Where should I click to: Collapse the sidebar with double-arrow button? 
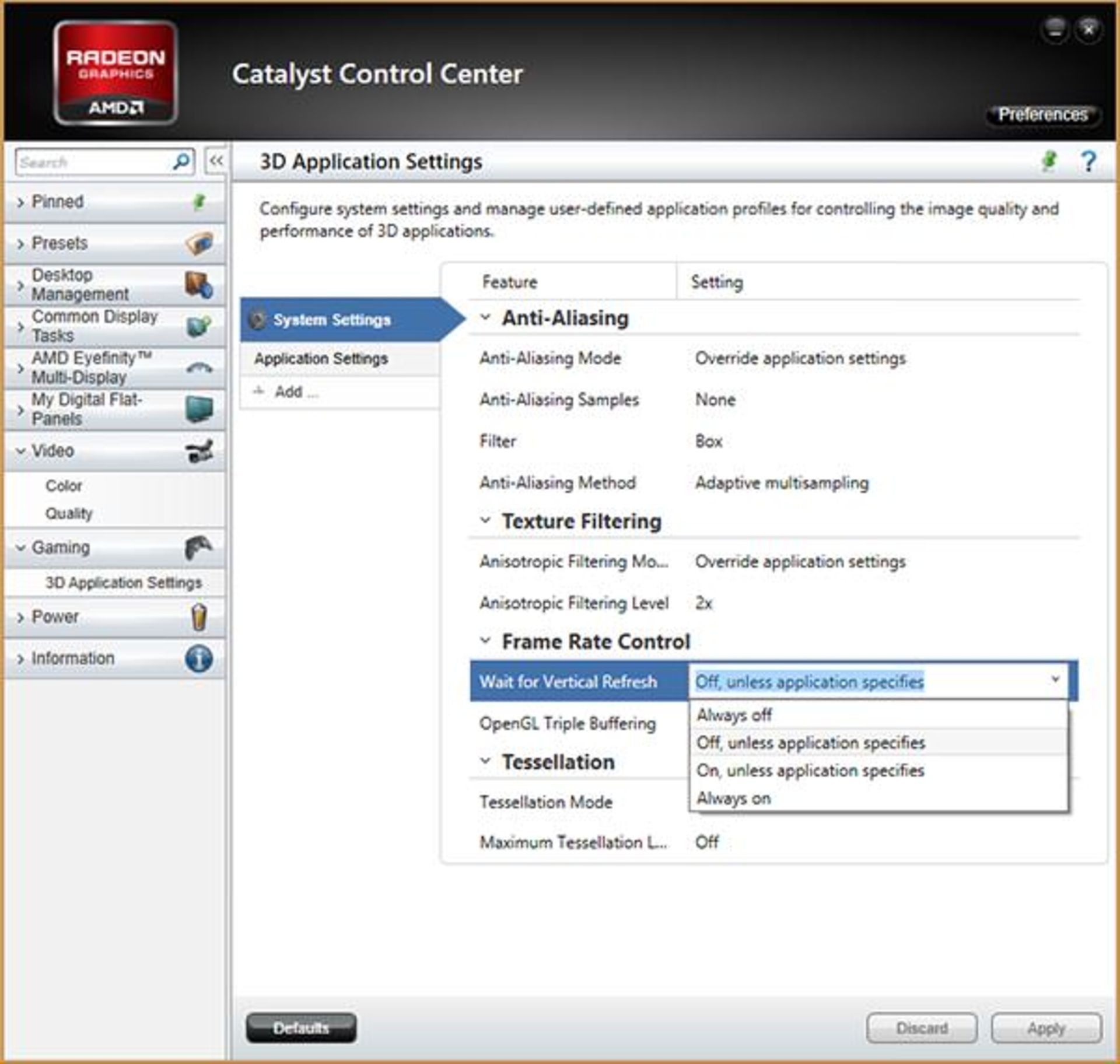pyautogui.click(x=216, y=161)
